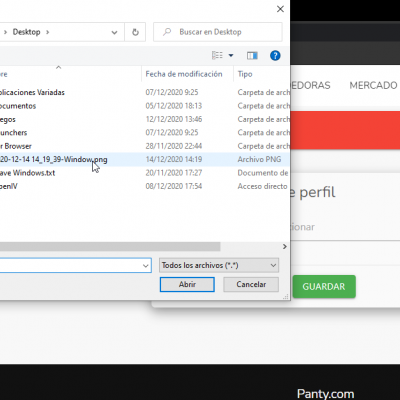
Task: Sort by Tipo column header
Action: click(x=245, y=74)
